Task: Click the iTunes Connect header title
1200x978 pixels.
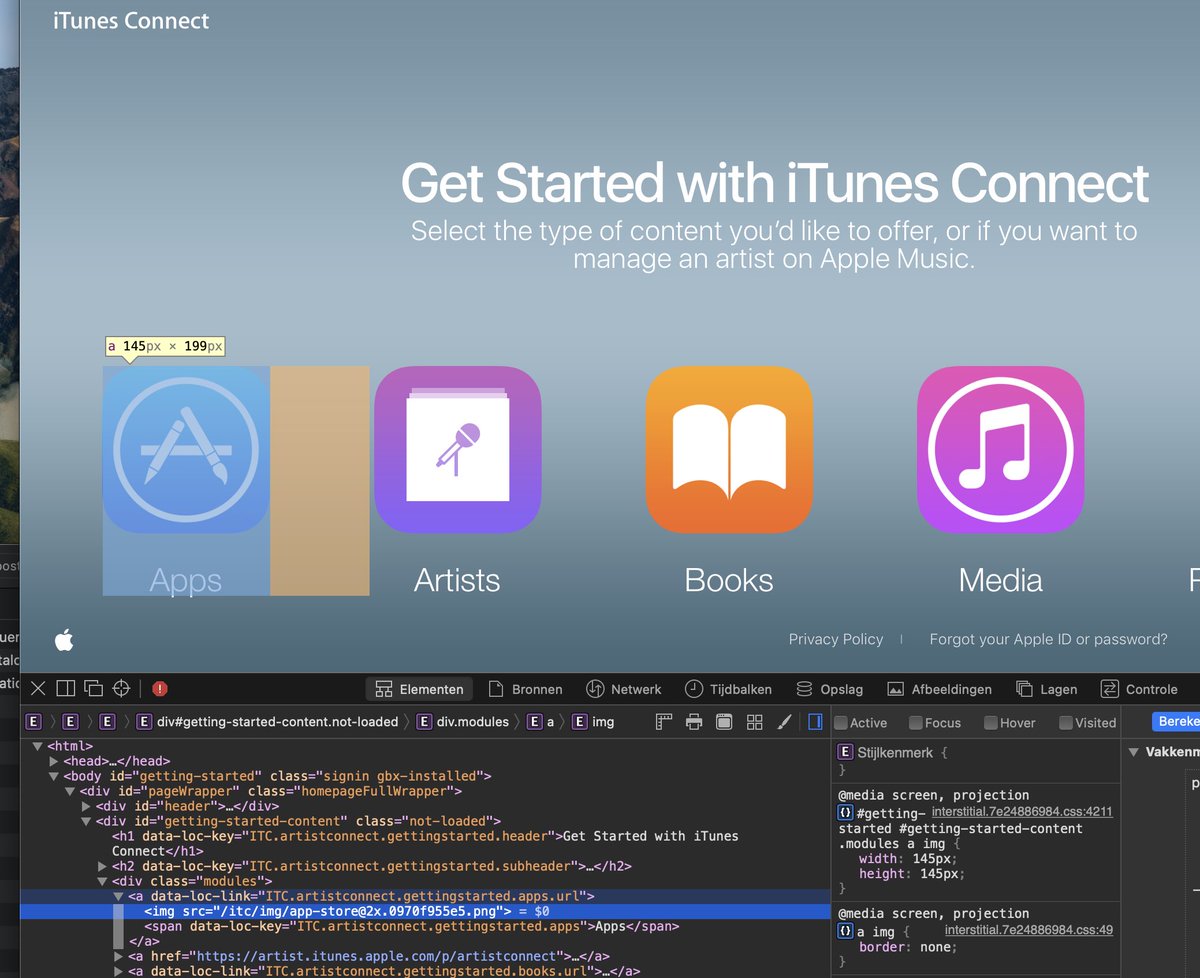Action: [x=131, y=20]
